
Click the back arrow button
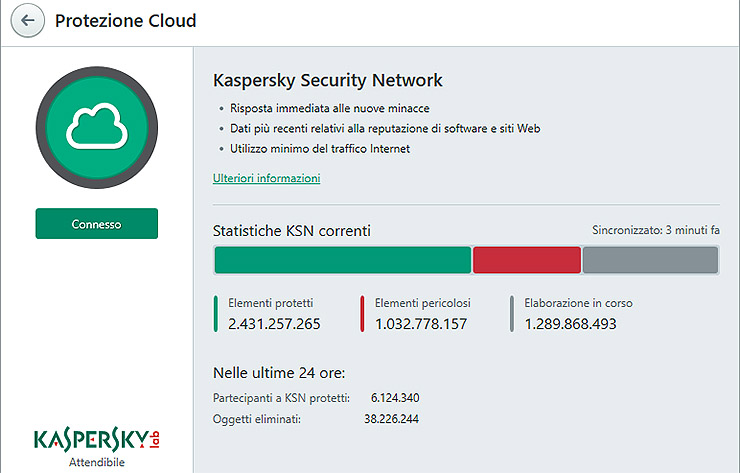28,21
